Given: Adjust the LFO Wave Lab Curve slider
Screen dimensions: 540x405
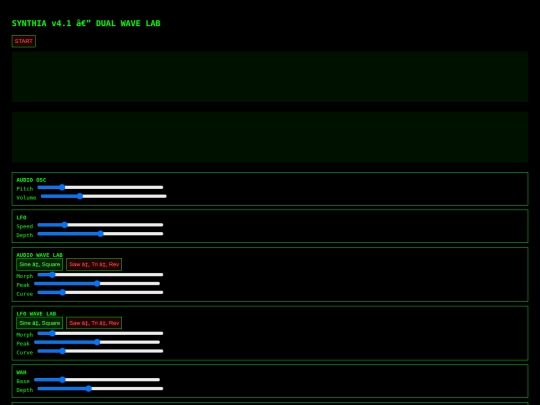Looking at the screenshot, I should point(100,351).
